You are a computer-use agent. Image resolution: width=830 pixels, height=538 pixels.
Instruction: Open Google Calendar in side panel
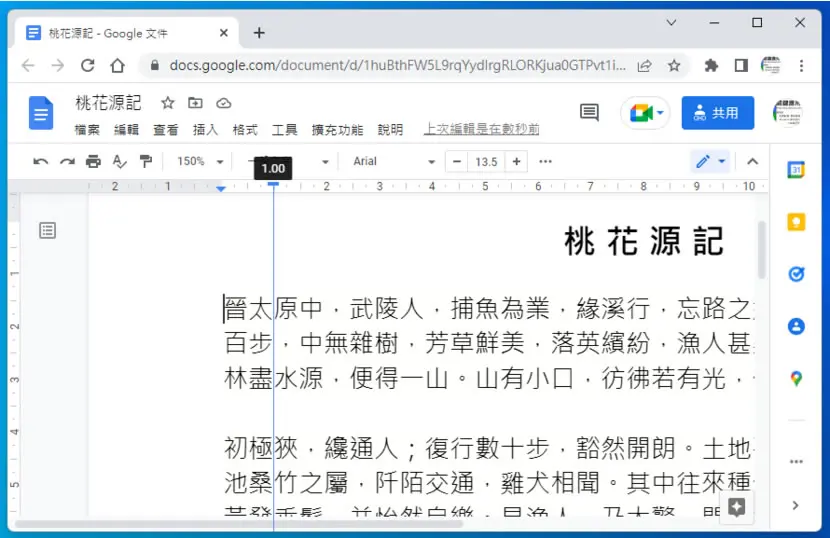pyautogui.click(x=796, y=170)
